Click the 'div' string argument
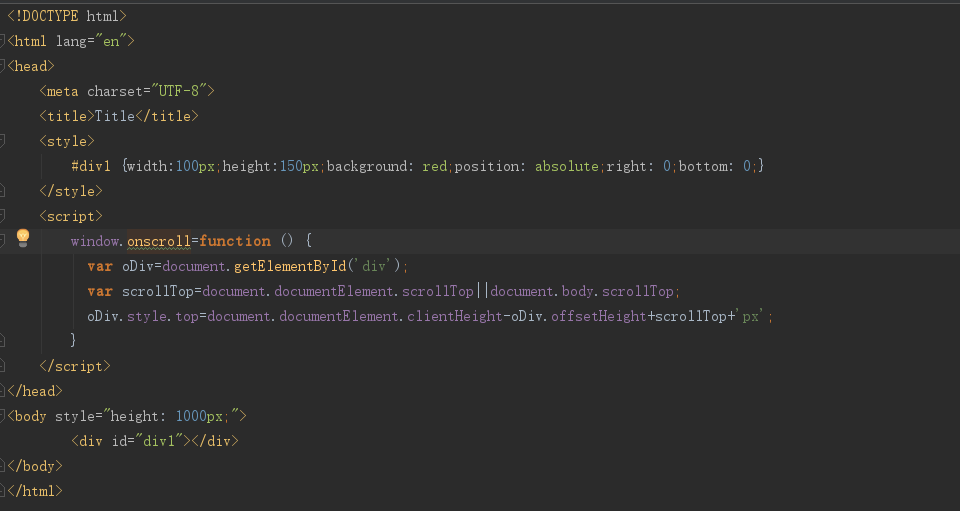The image size is (960, 511). click(374, 266)
